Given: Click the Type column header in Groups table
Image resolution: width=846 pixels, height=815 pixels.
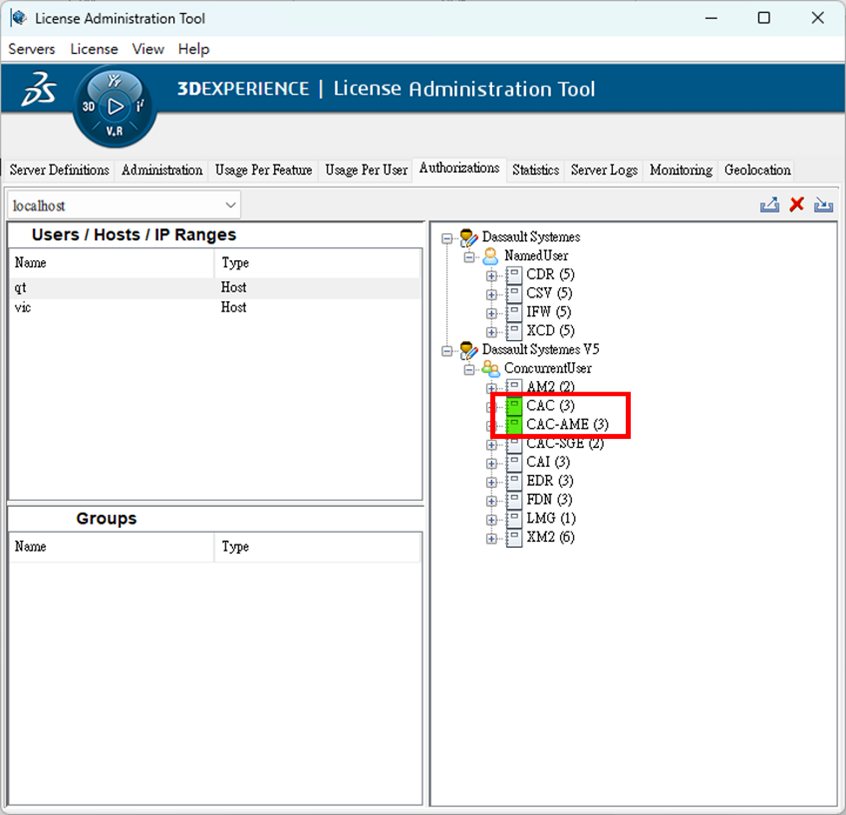Looking at the screenshot, I should (x=317, y=547).
